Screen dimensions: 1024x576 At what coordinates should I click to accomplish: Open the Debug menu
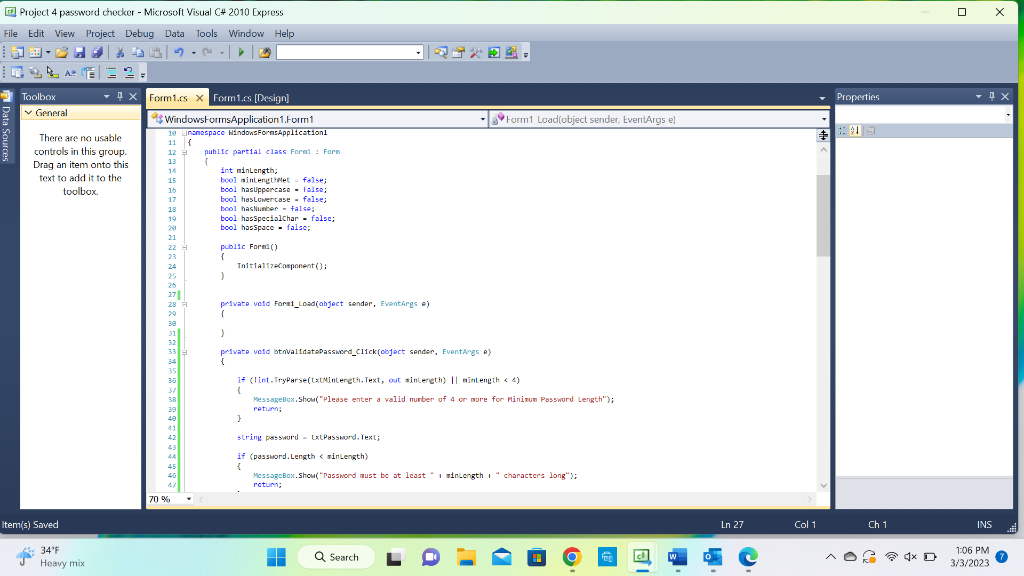(140, 32)
